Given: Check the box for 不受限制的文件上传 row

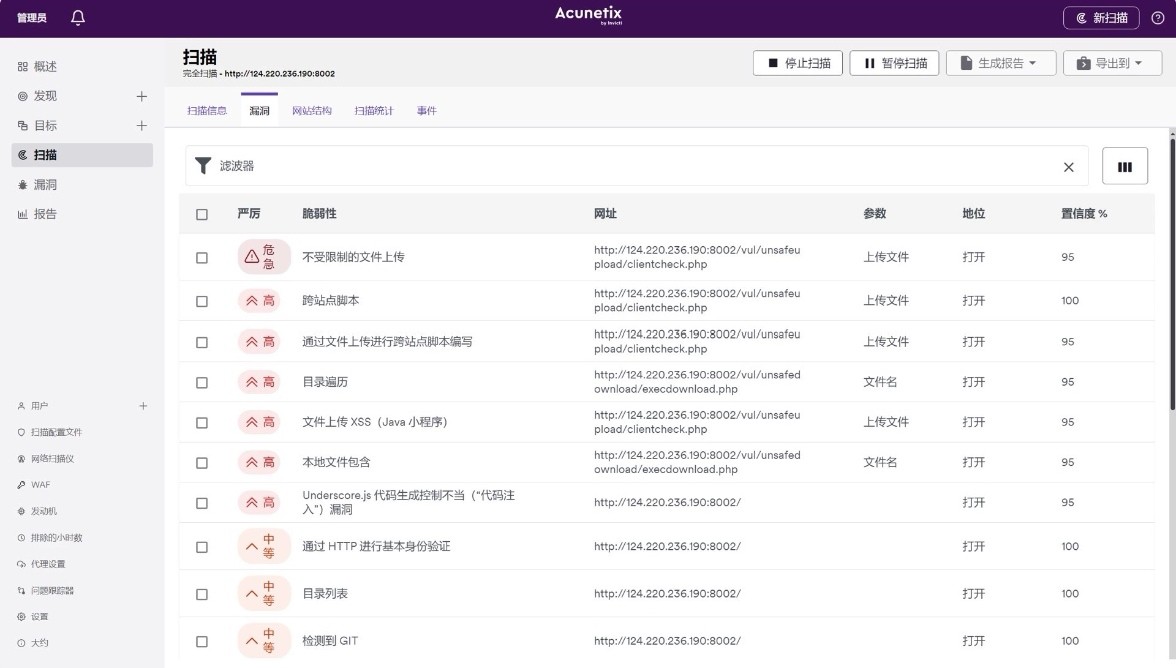Looking at the screenshot, I should 202,258.
